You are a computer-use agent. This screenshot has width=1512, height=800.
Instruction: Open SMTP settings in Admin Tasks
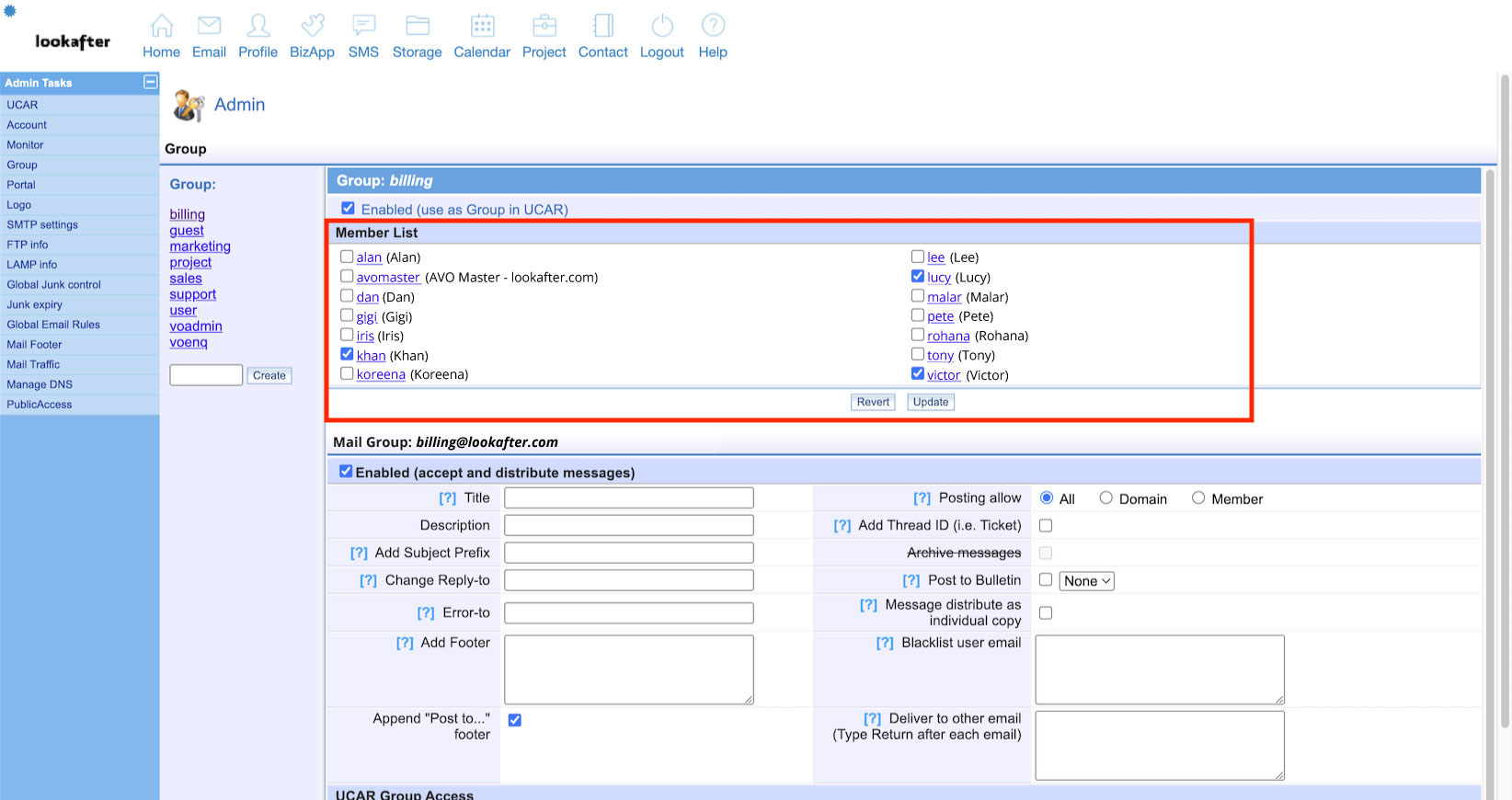click(x=42, y=225)
